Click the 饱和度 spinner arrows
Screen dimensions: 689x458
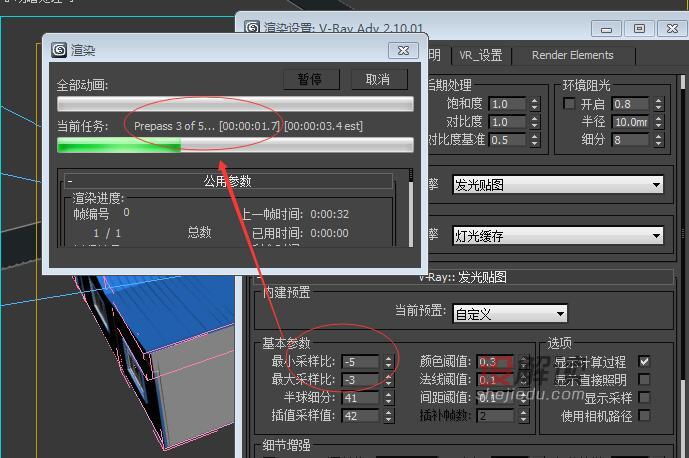click(534, 104)
